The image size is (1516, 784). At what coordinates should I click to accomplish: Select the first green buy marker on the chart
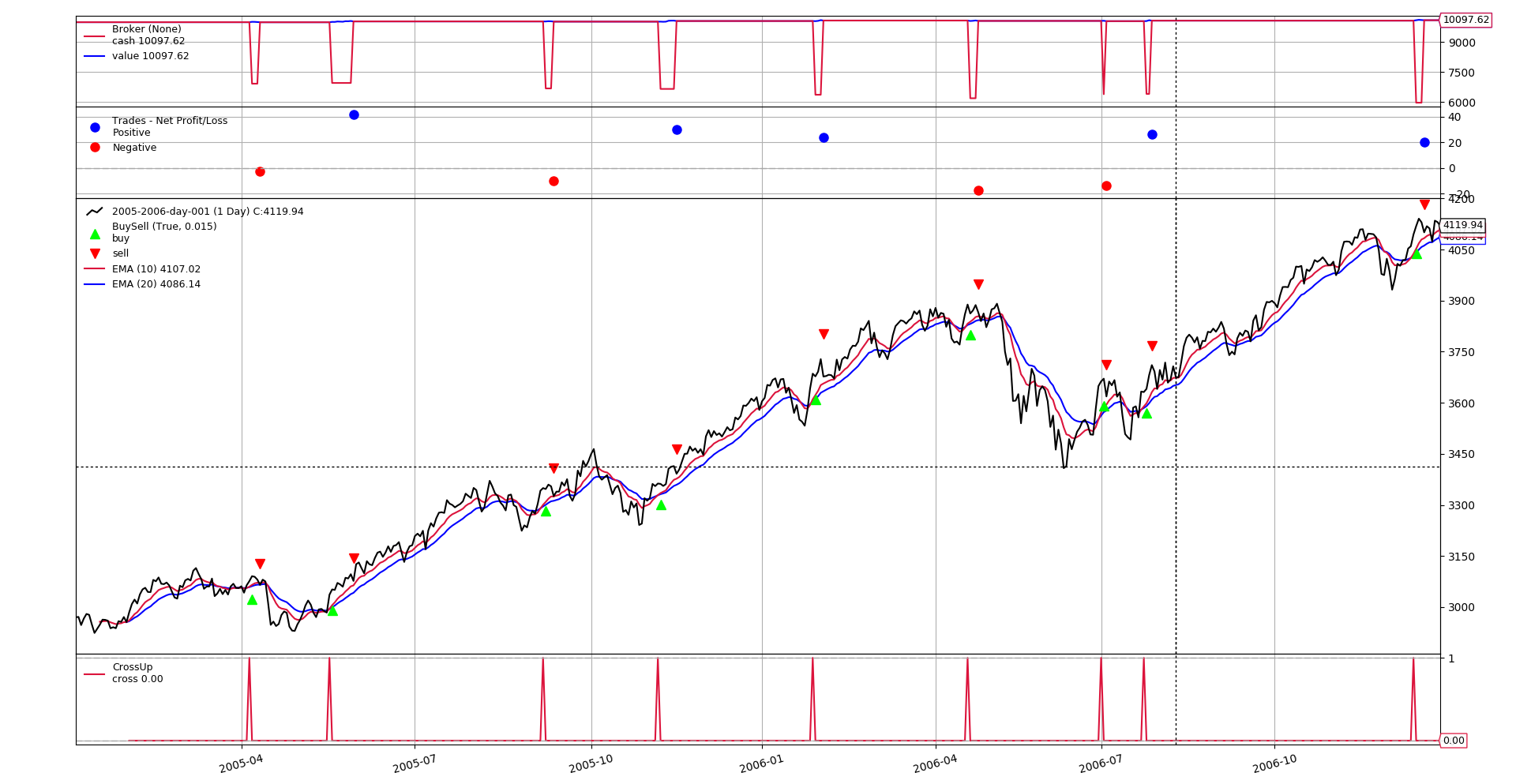pos(252,600)
